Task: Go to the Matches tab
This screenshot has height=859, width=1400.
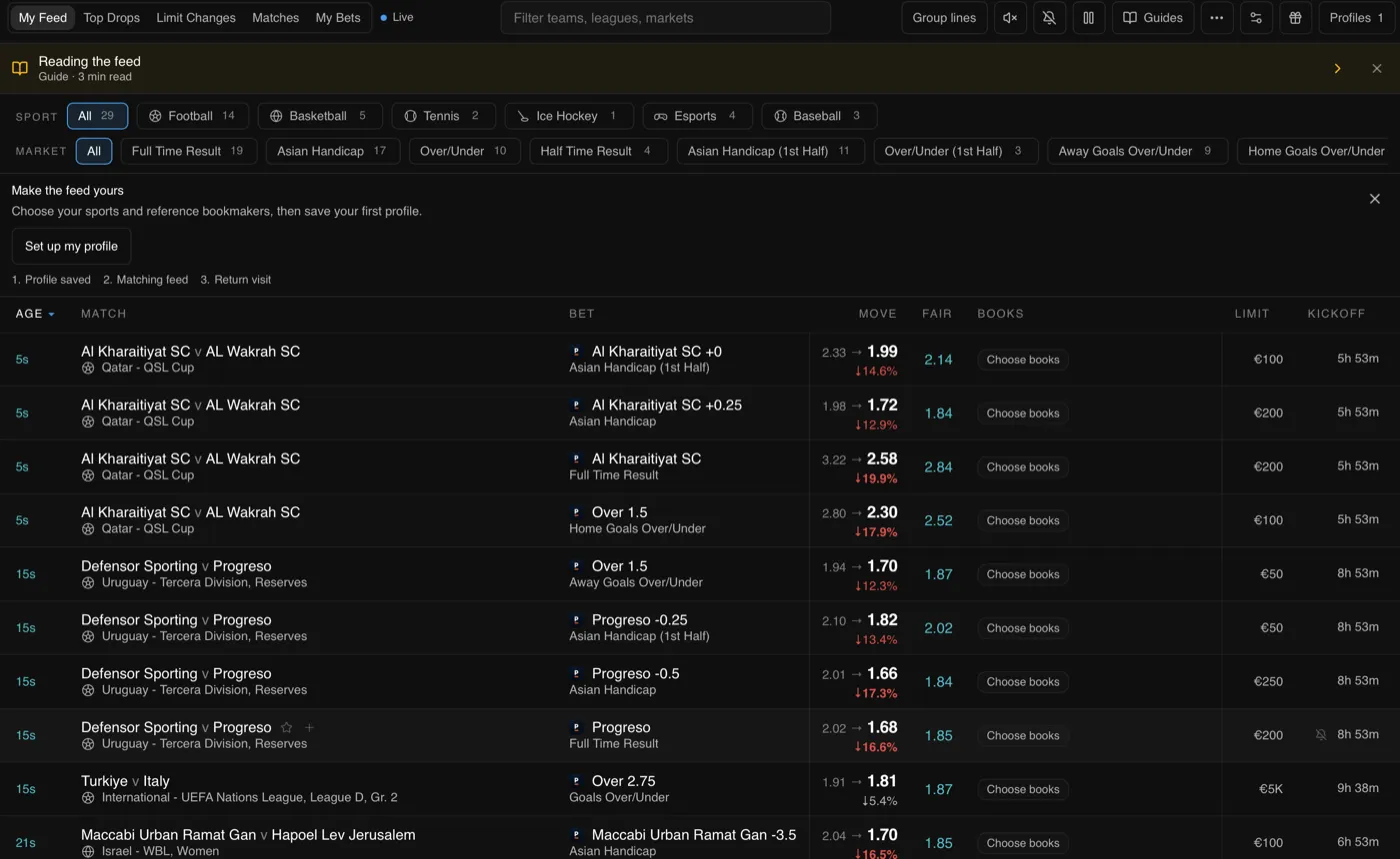Action: tap(275, 18)
